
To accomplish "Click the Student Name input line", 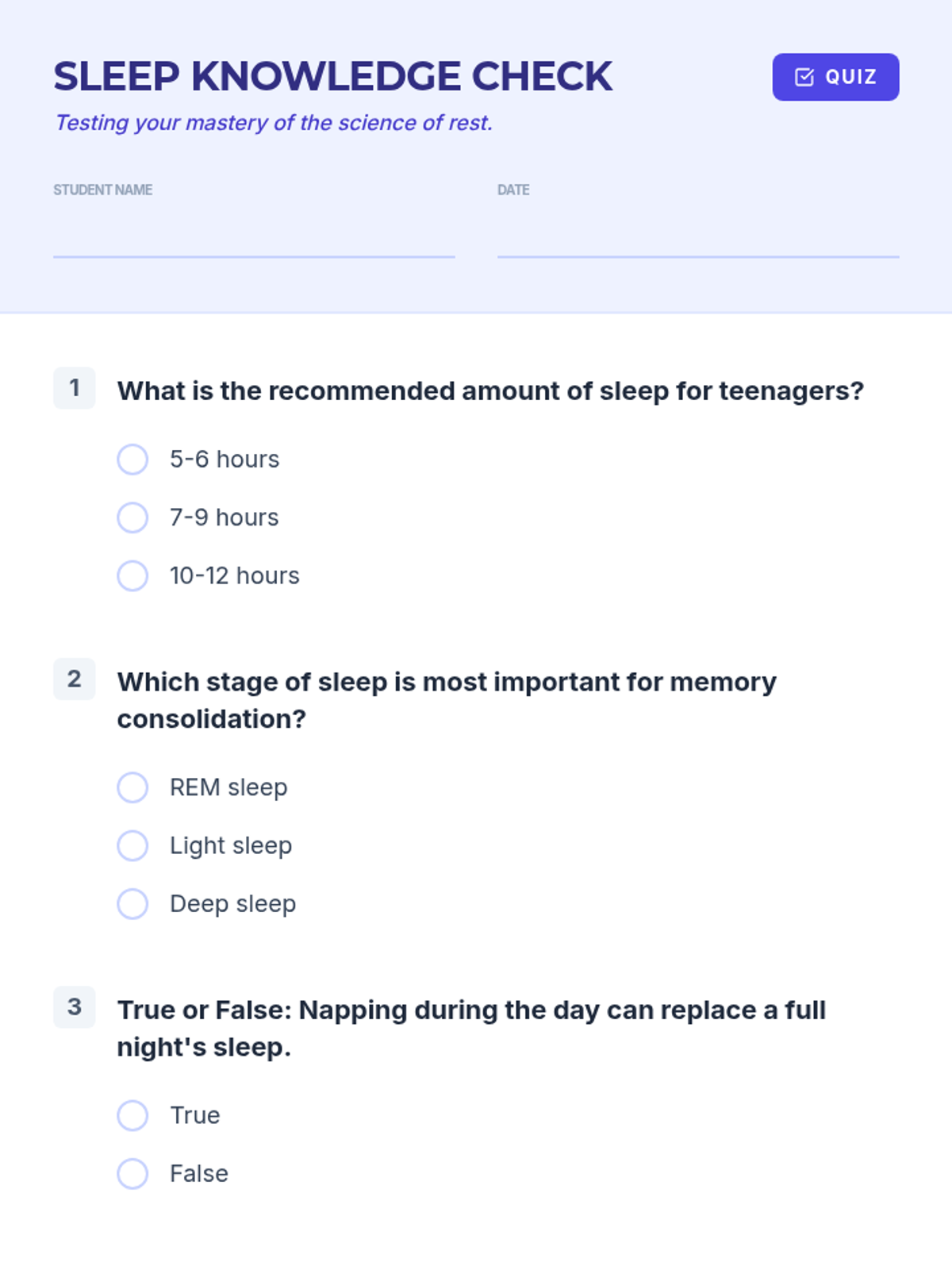I will pos(254,238).
